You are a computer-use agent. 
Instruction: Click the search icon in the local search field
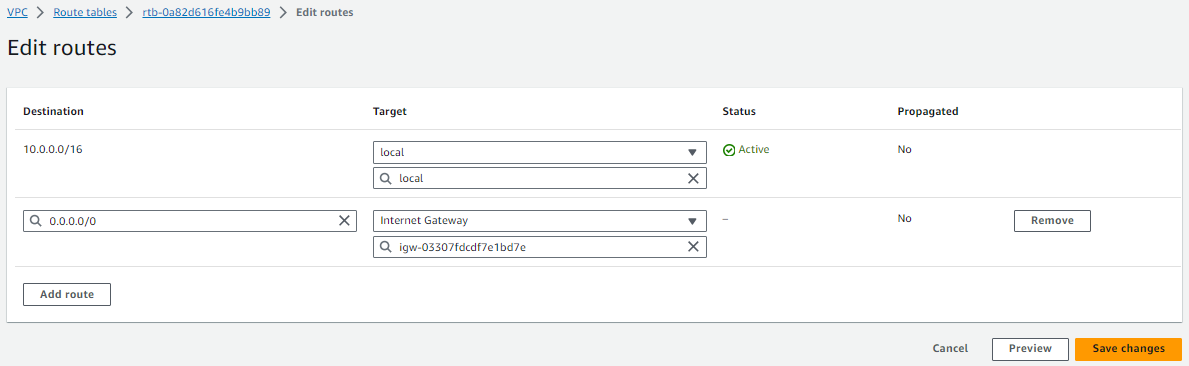point(385,179)
